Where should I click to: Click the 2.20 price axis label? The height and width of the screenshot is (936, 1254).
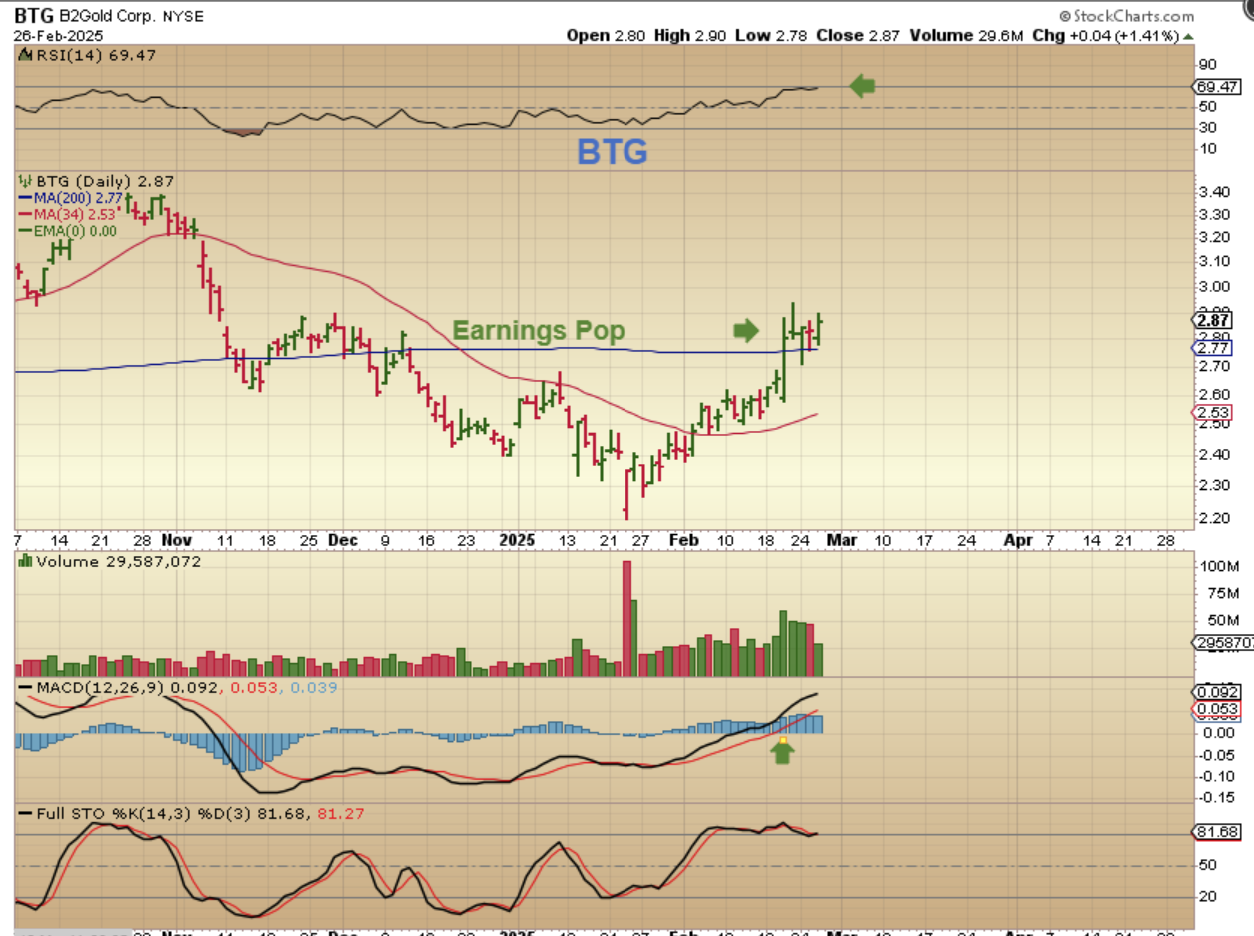tap(1215, 517)
